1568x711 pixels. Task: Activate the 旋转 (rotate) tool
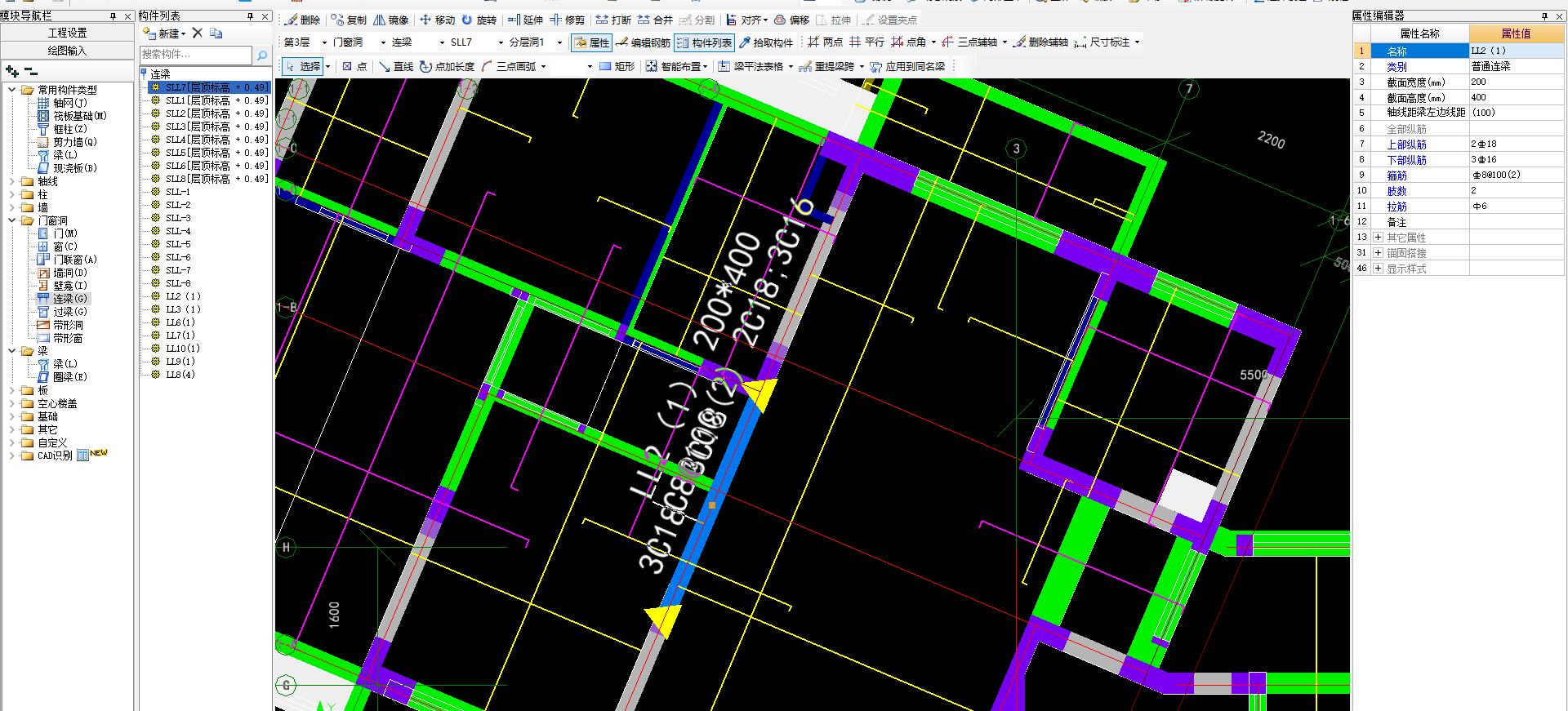[479, 20]
